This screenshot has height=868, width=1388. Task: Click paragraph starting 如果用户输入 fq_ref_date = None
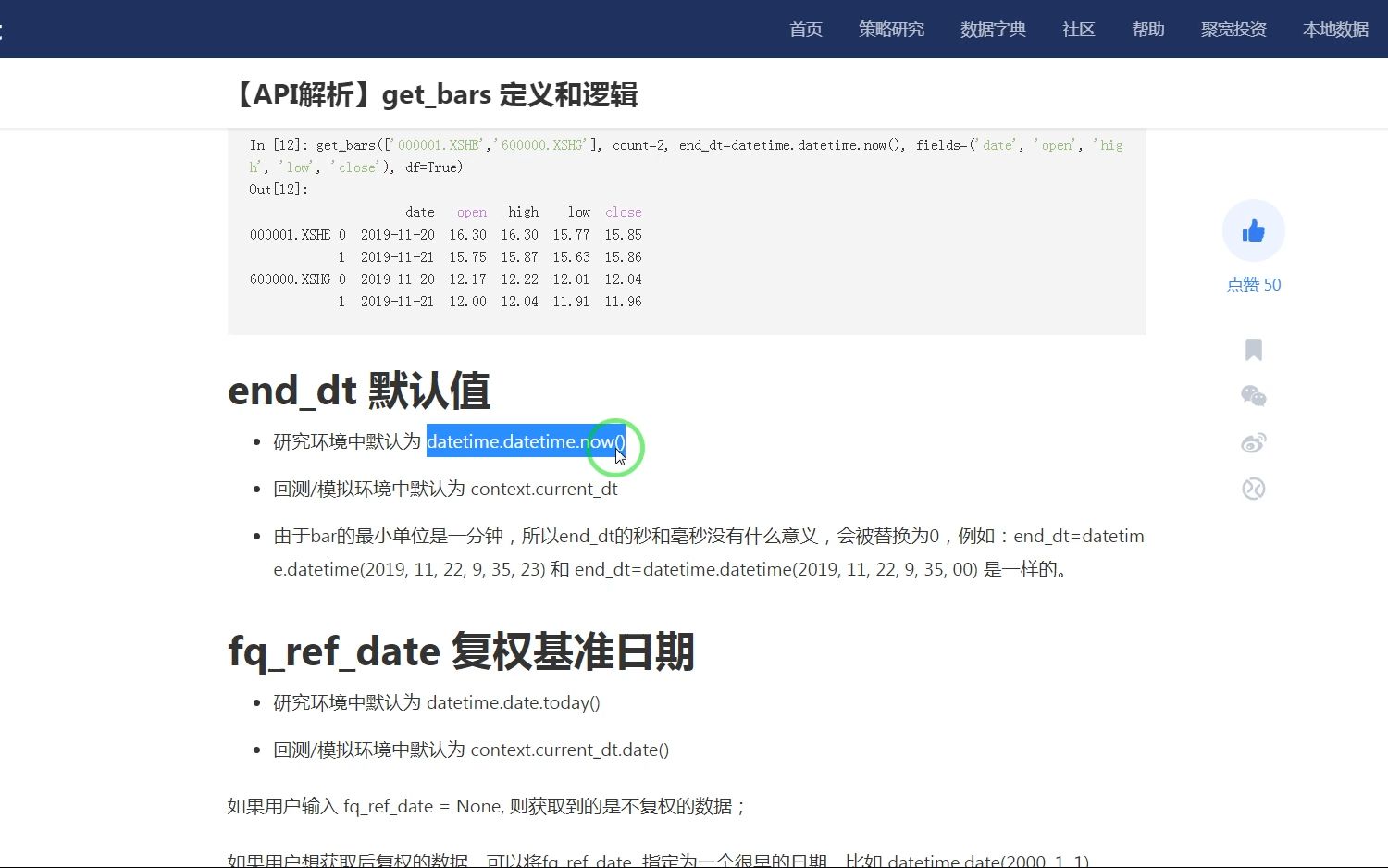point(487,806)
